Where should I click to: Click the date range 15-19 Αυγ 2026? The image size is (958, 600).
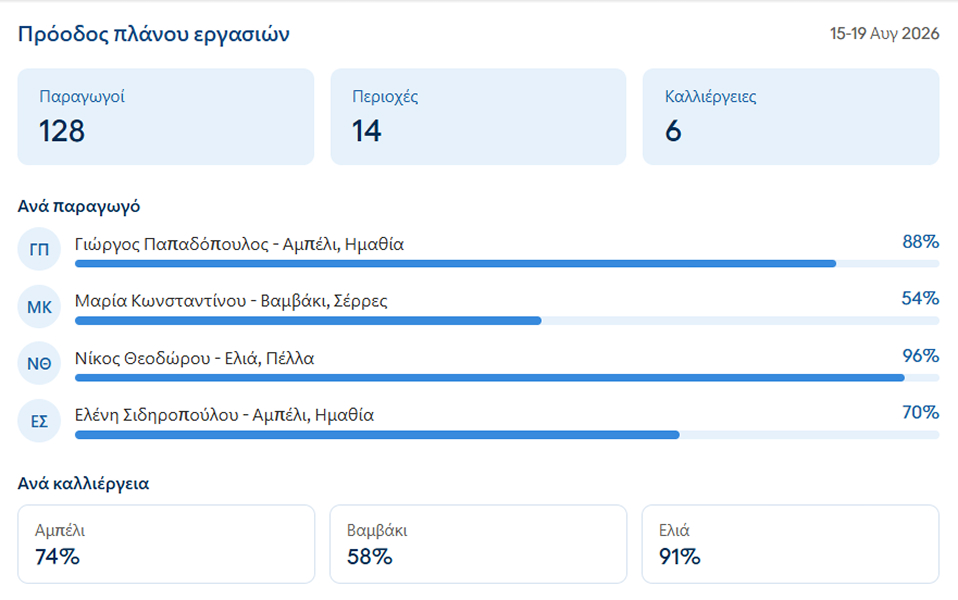tap(884, 34)
